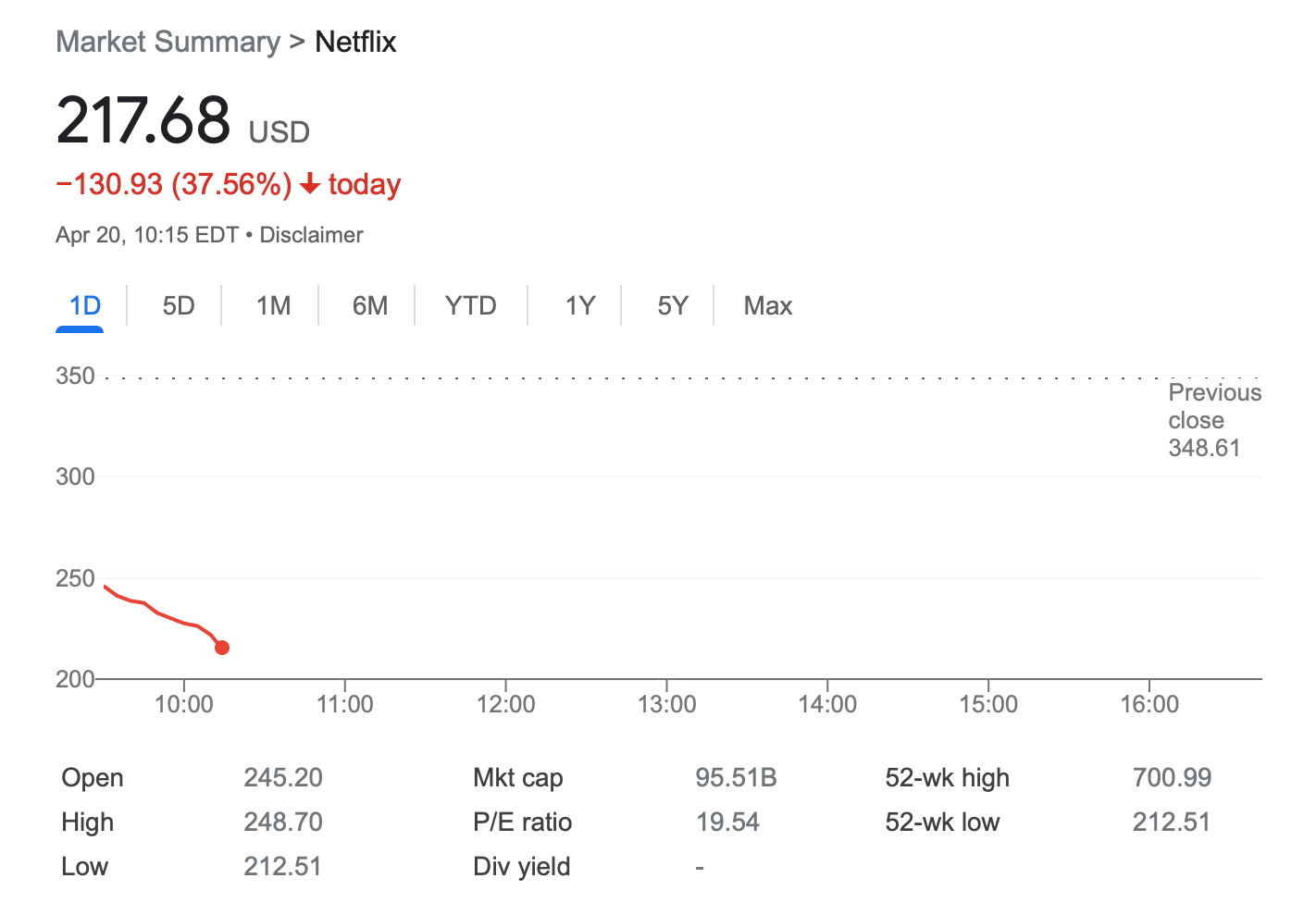This screenshot has width=1316, height=903.
Task: Switch to the 5D chart view
Action: coord(178,305)
